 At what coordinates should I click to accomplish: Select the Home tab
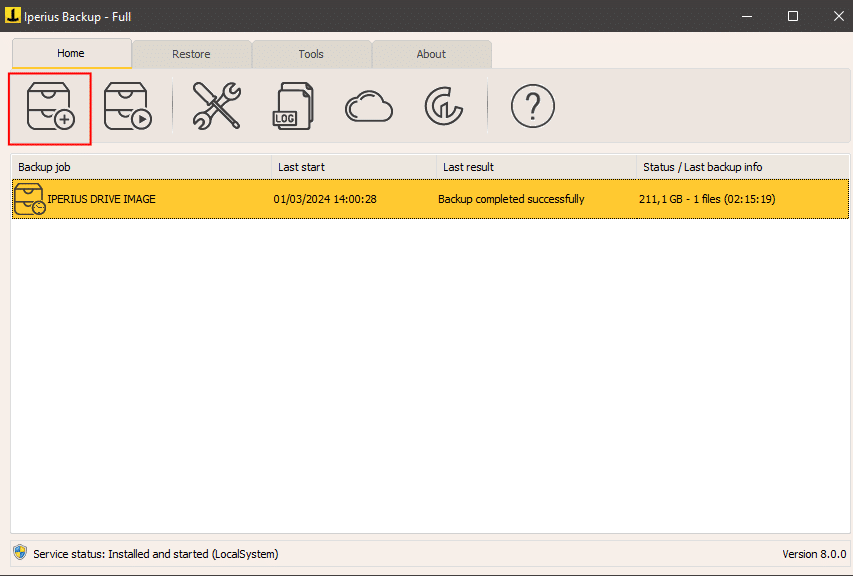point(71,54)
